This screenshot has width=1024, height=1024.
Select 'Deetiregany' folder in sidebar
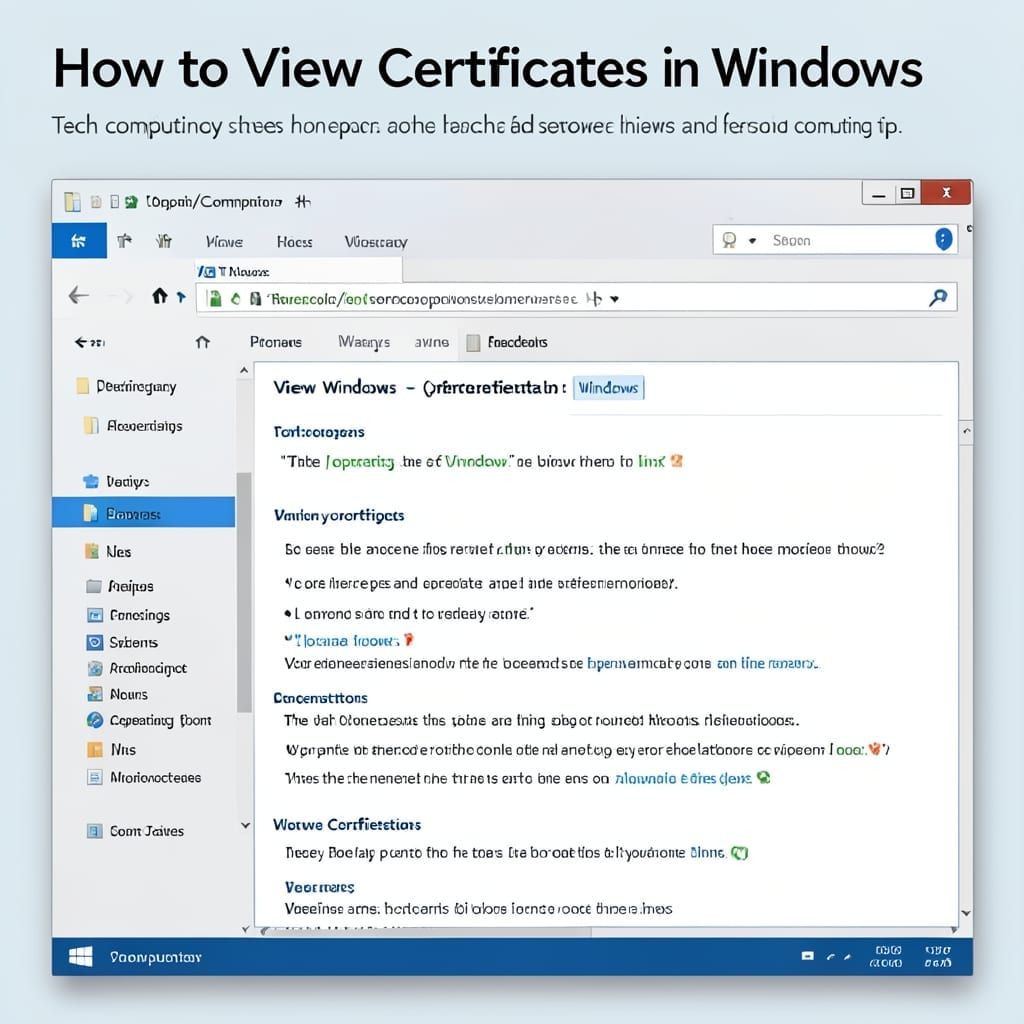click(x=127, y=387)
